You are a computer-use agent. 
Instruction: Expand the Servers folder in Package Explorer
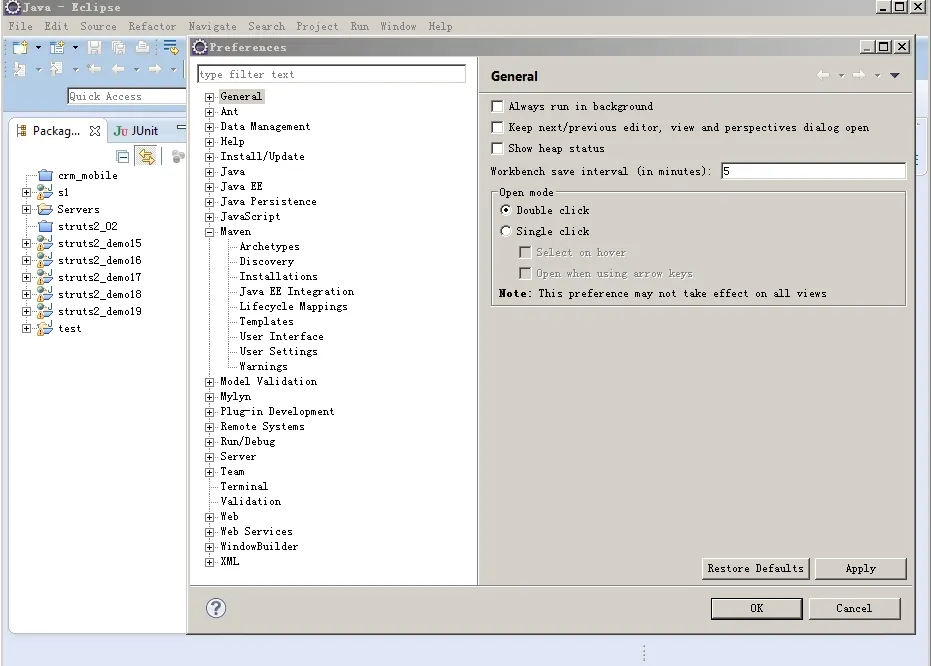[26, 210]
